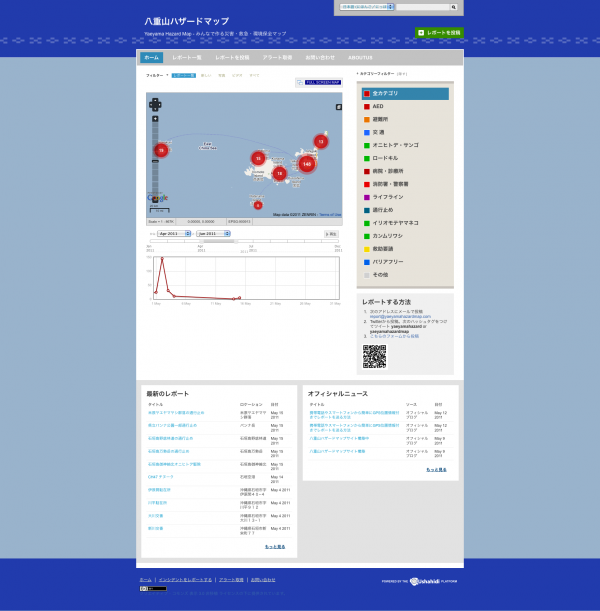Filter the map by 交通 category

[405, 132]
